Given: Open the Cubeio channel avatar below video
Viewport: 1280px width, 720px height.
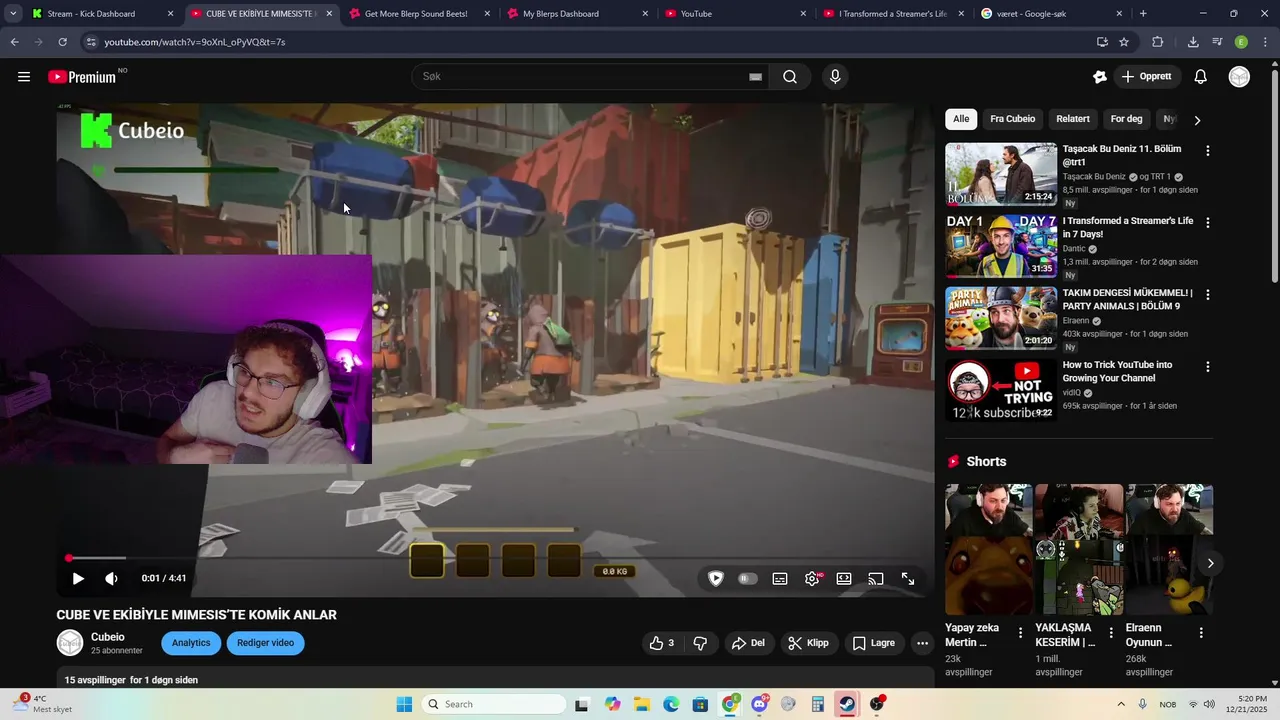Looking at the screenshot, I should tap(70, 643).
